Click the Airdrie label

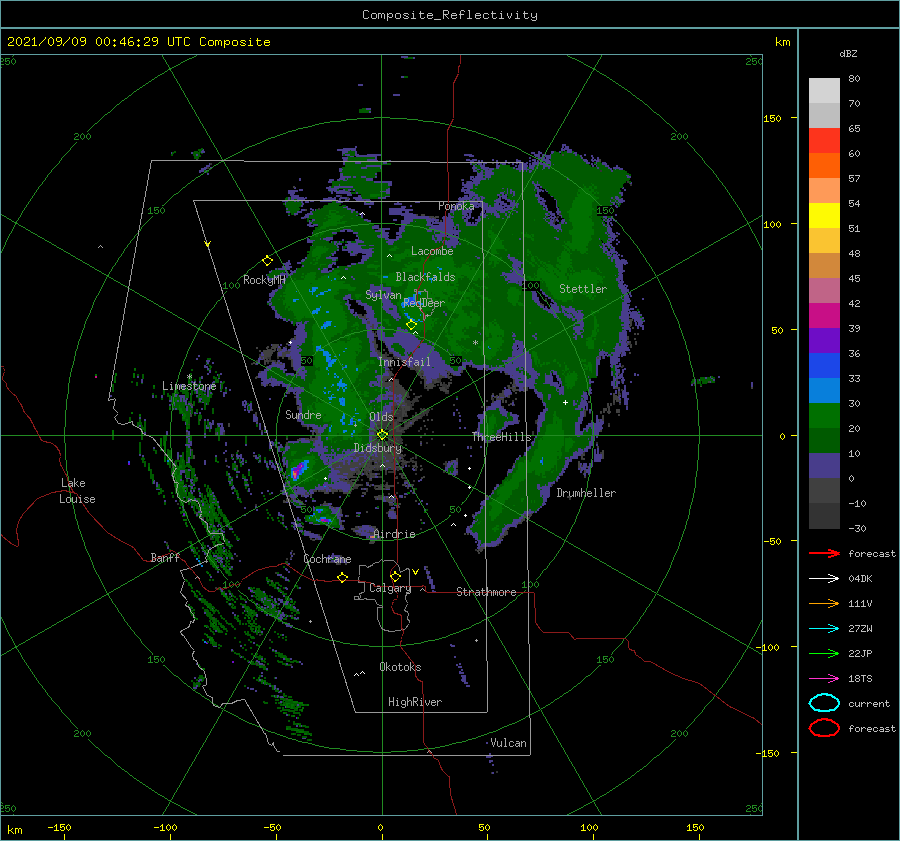(394, 534)
